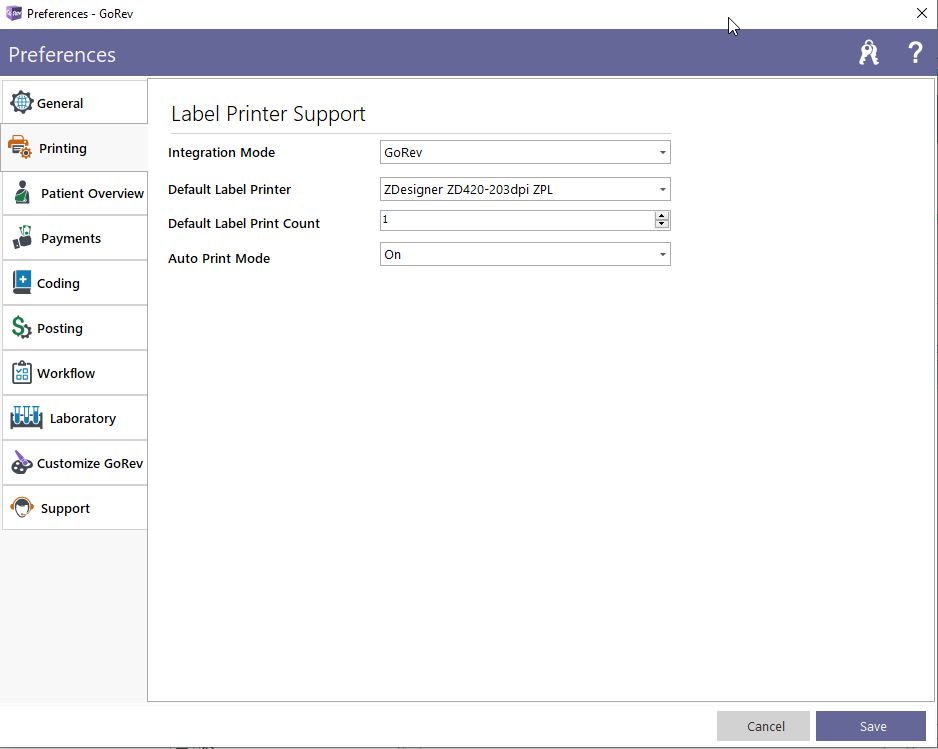Increase Default Label Print Count with up arrow
Screen dimensions: 938x749
point(662,216)
